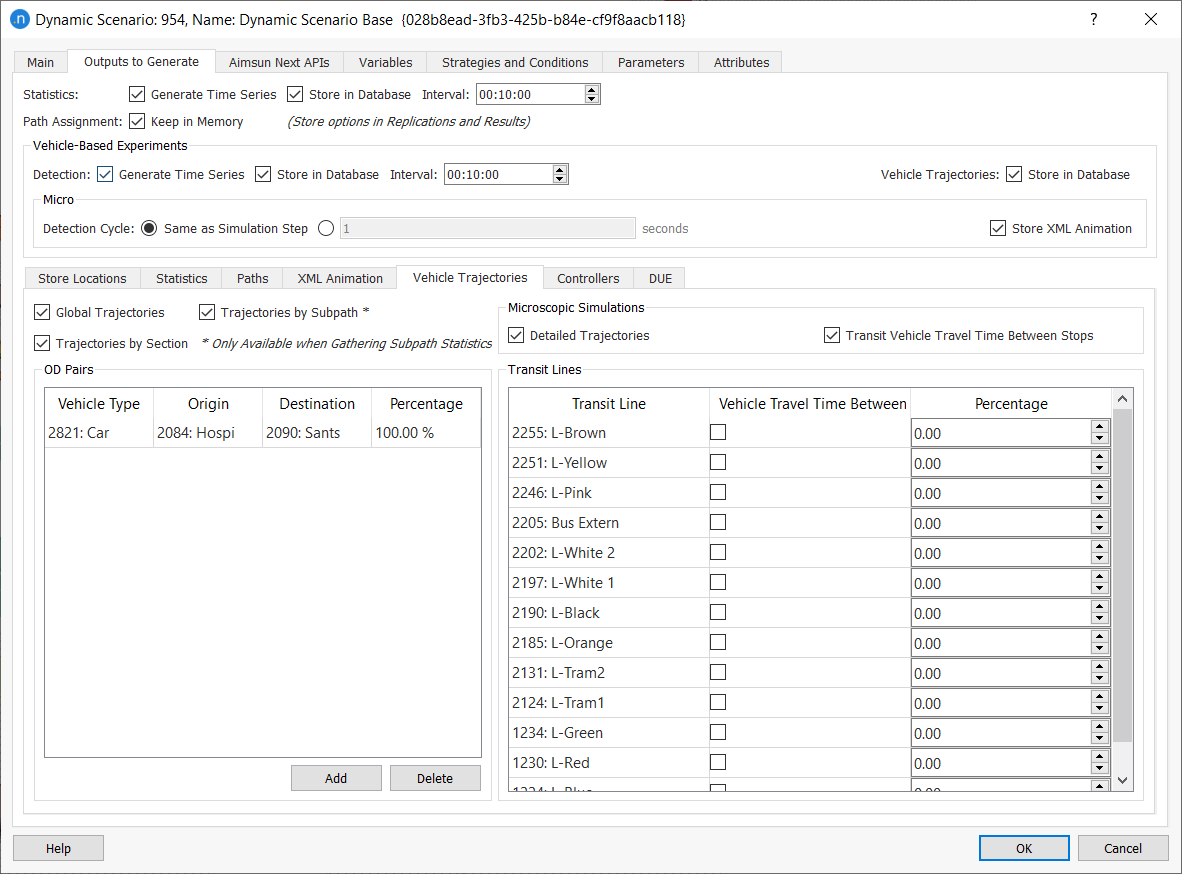1182x874 pixels.
Task: Disable Trajectories by Section checkbox
Action: click(x=42, y=343)
